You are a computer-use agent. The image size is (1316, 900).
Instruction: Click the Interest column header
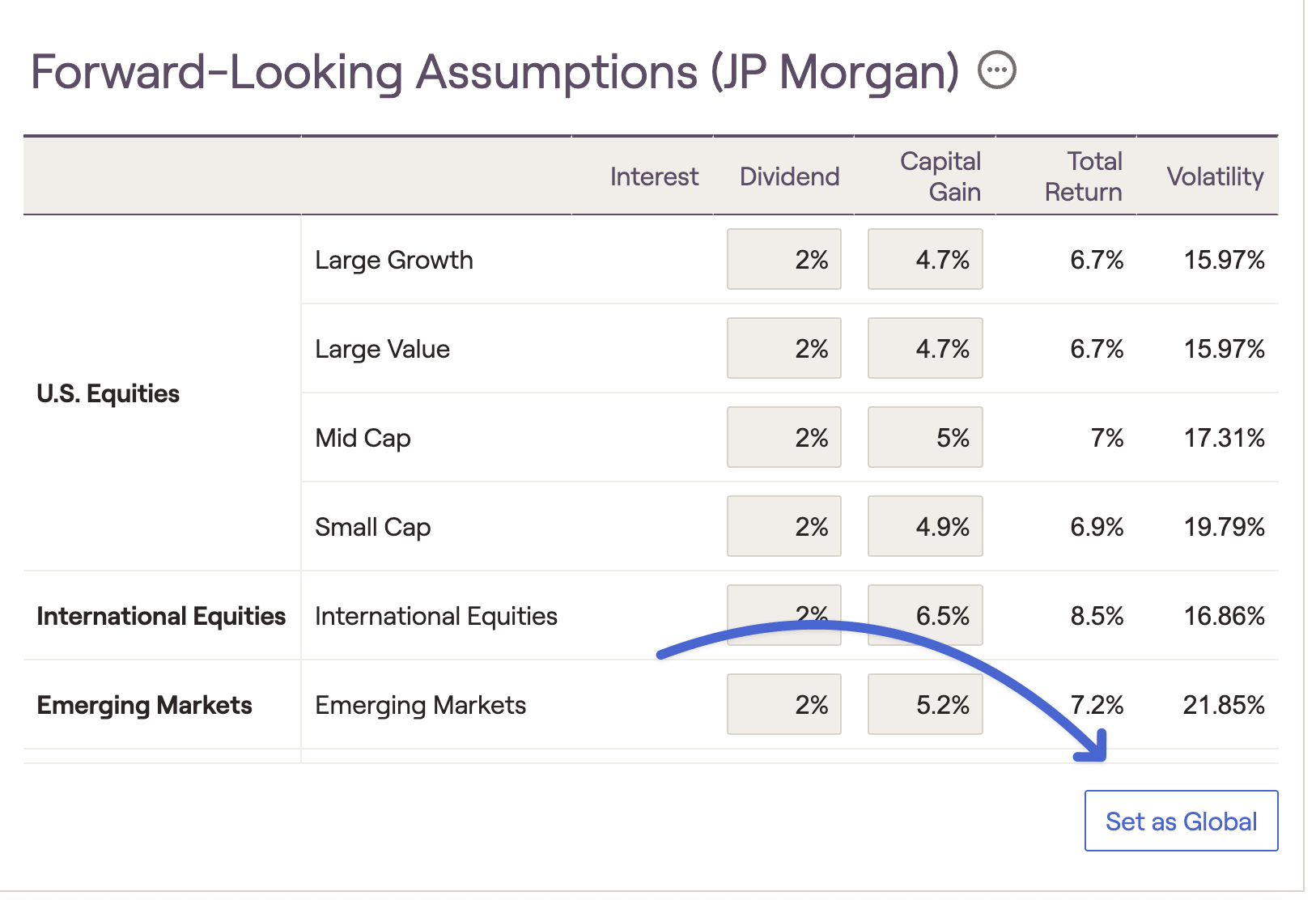(654, 176)
